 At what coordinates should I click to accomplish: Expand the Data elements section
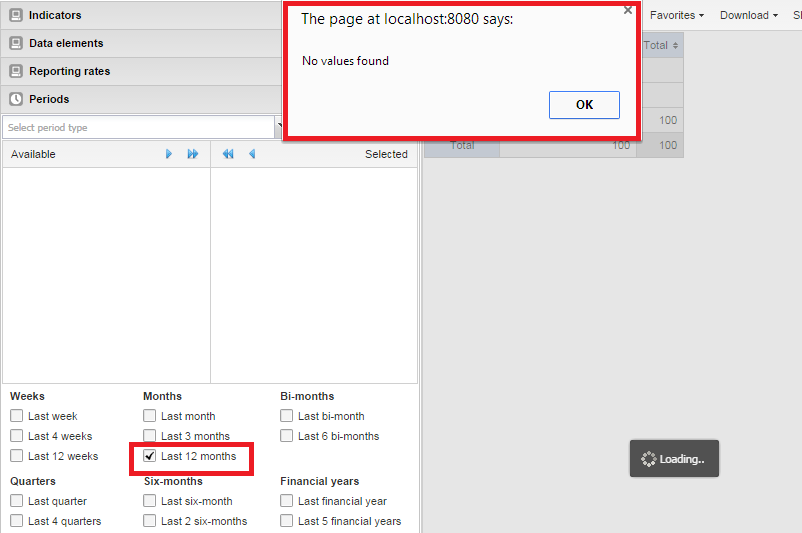click(141, 43)
